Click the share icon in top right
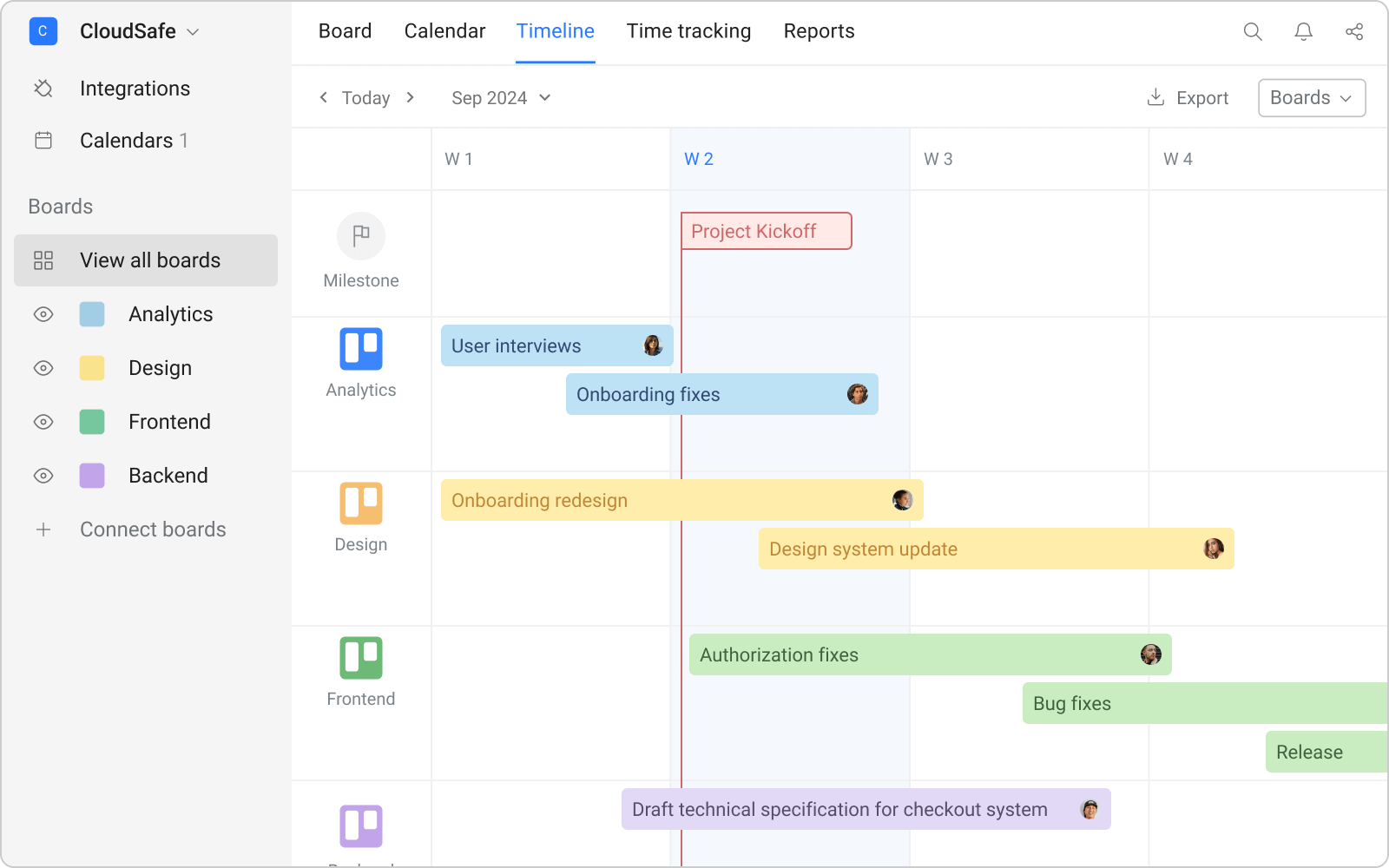The height and width of the screenshot is (868, 1389). pyautogui.click(x=1354, y=31)
